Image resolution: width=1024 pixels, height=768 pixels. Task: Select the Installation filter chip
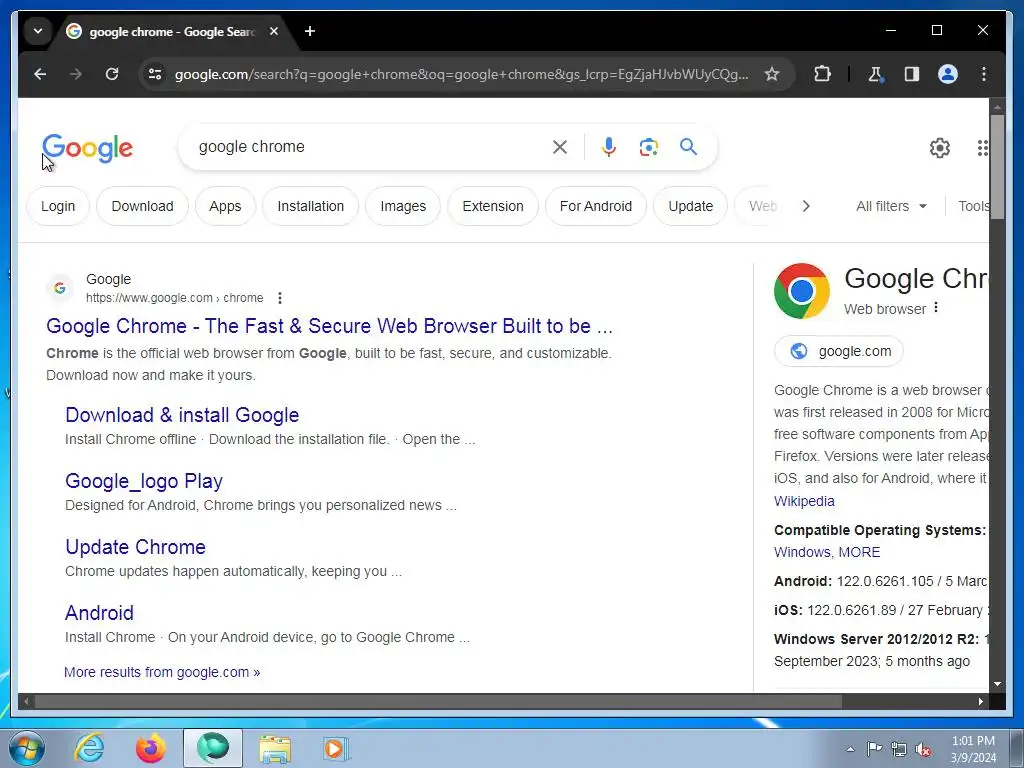point(310,206)
